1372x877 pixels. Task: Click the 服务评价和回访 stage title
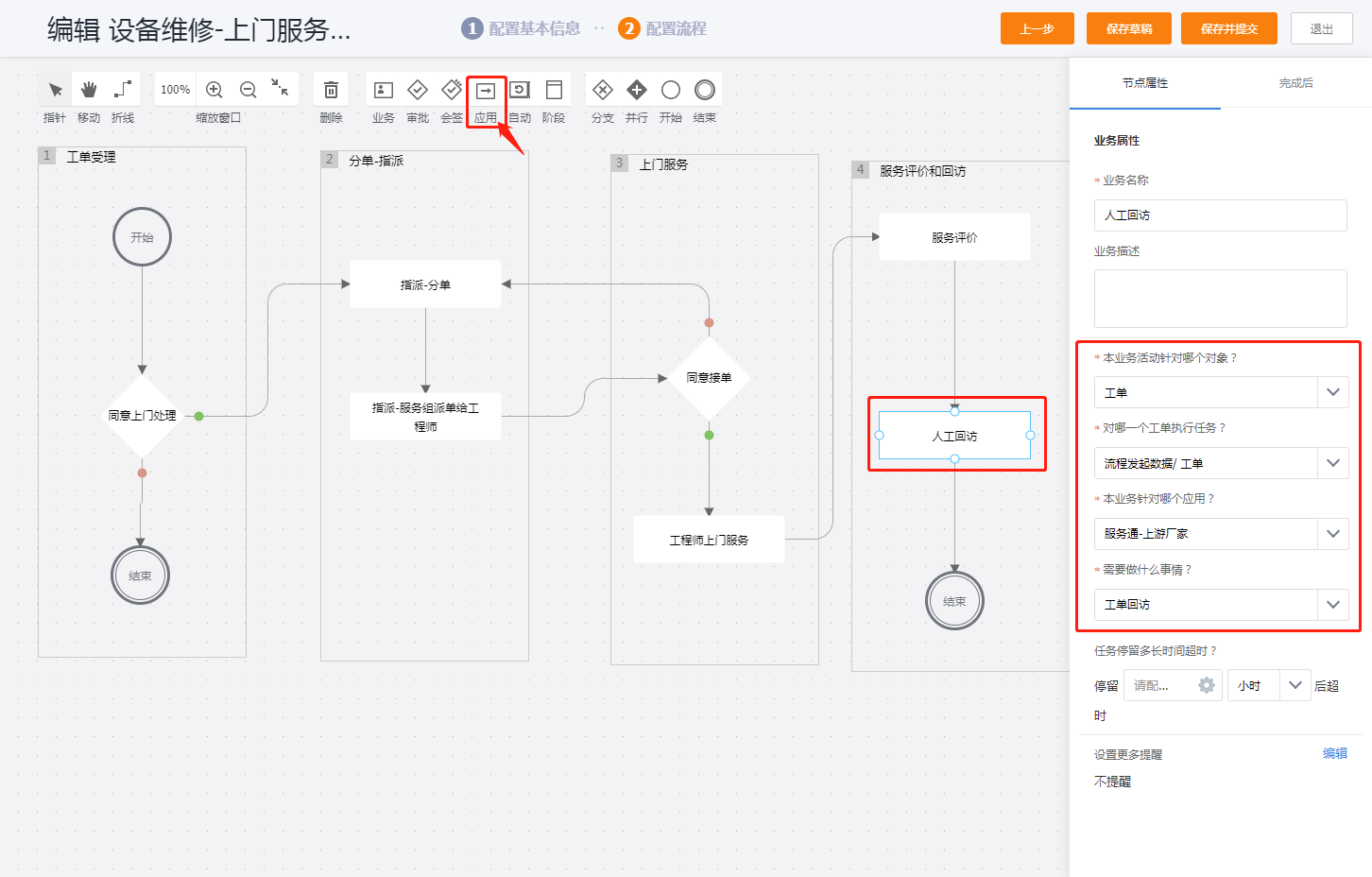(x=923, y=171)
